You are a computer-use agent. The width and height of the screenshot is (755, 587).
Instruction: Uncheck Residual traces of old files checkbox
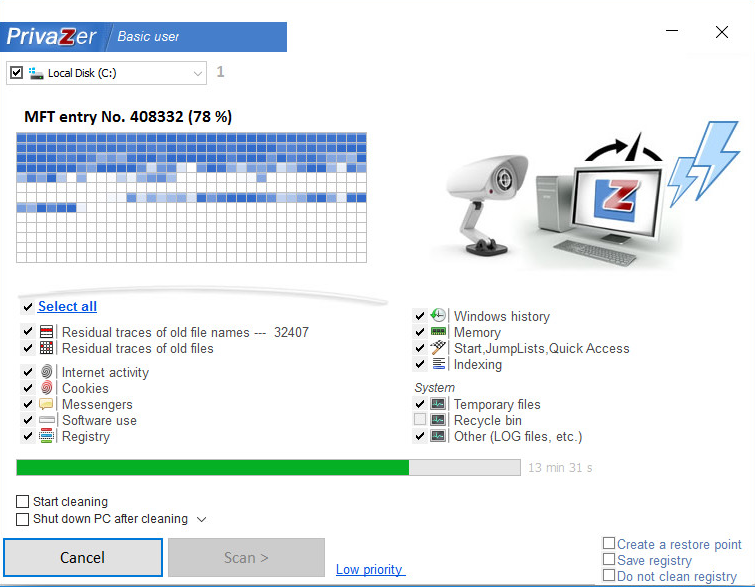27,348
